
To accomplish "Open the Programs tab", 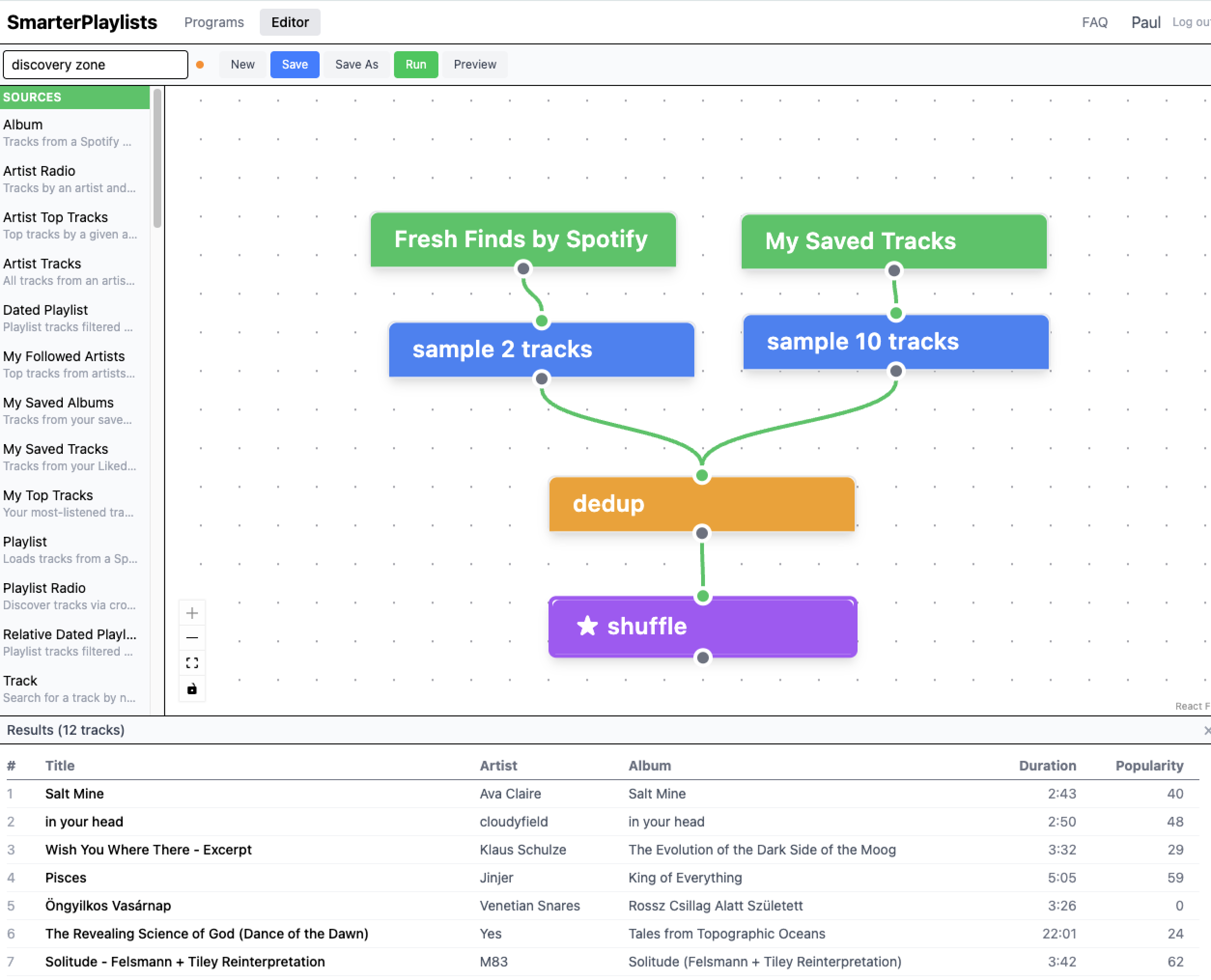I will (214, 23).
